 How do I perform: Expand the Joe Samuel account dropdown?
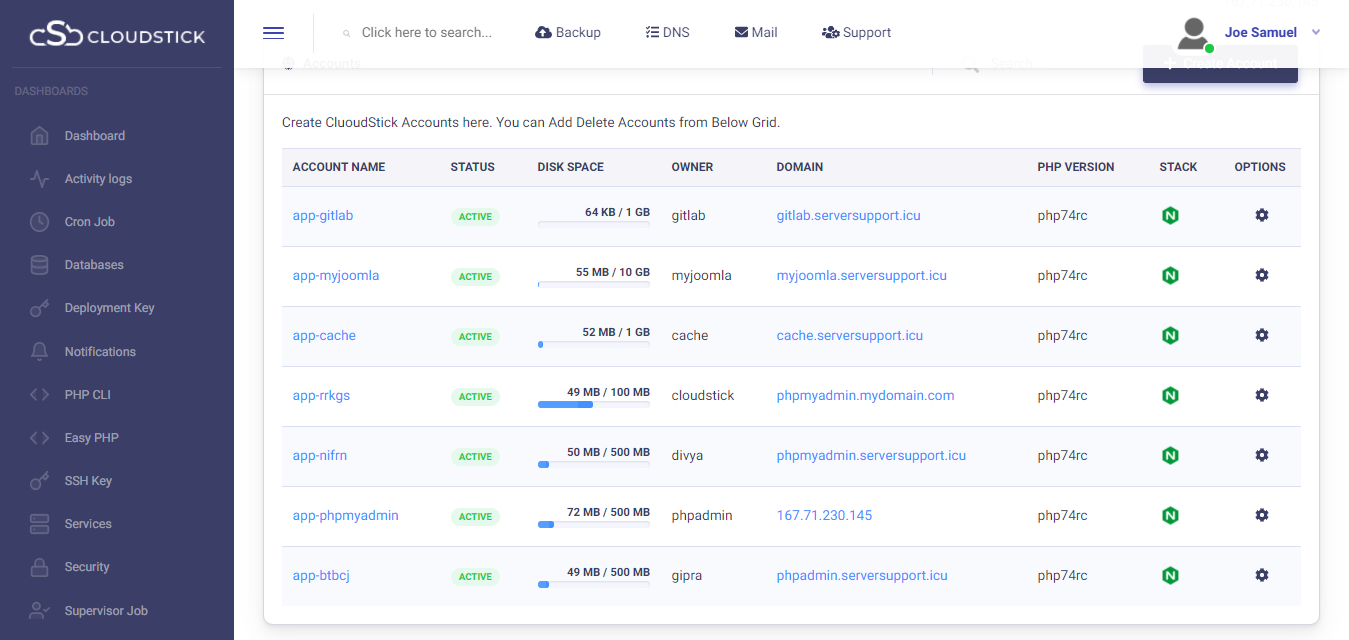point(1315,33)
